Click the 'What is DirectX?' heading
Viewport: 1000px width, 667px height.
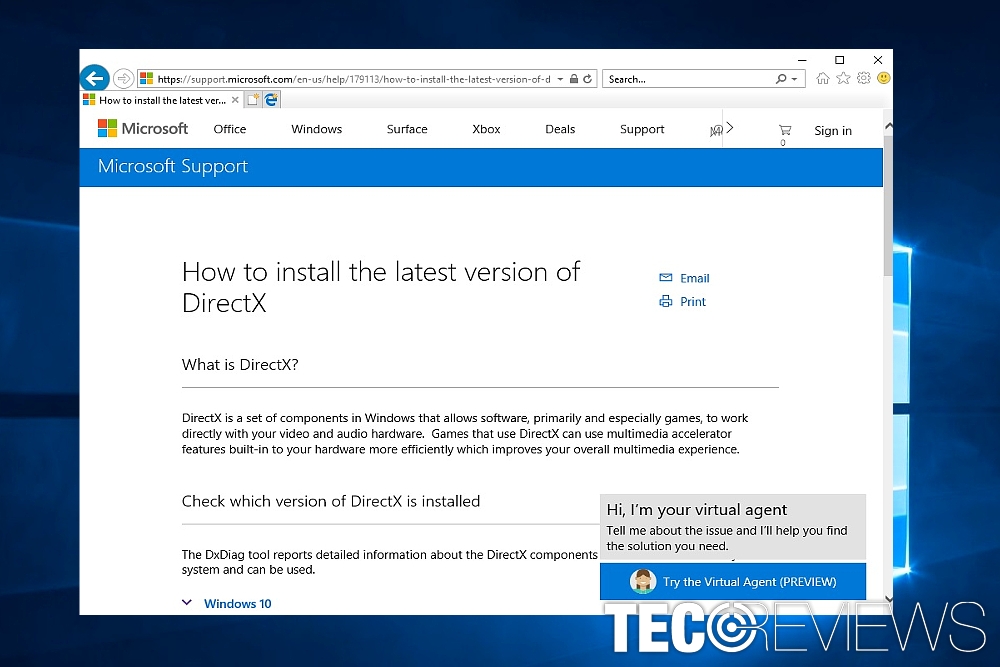point(240,365)
